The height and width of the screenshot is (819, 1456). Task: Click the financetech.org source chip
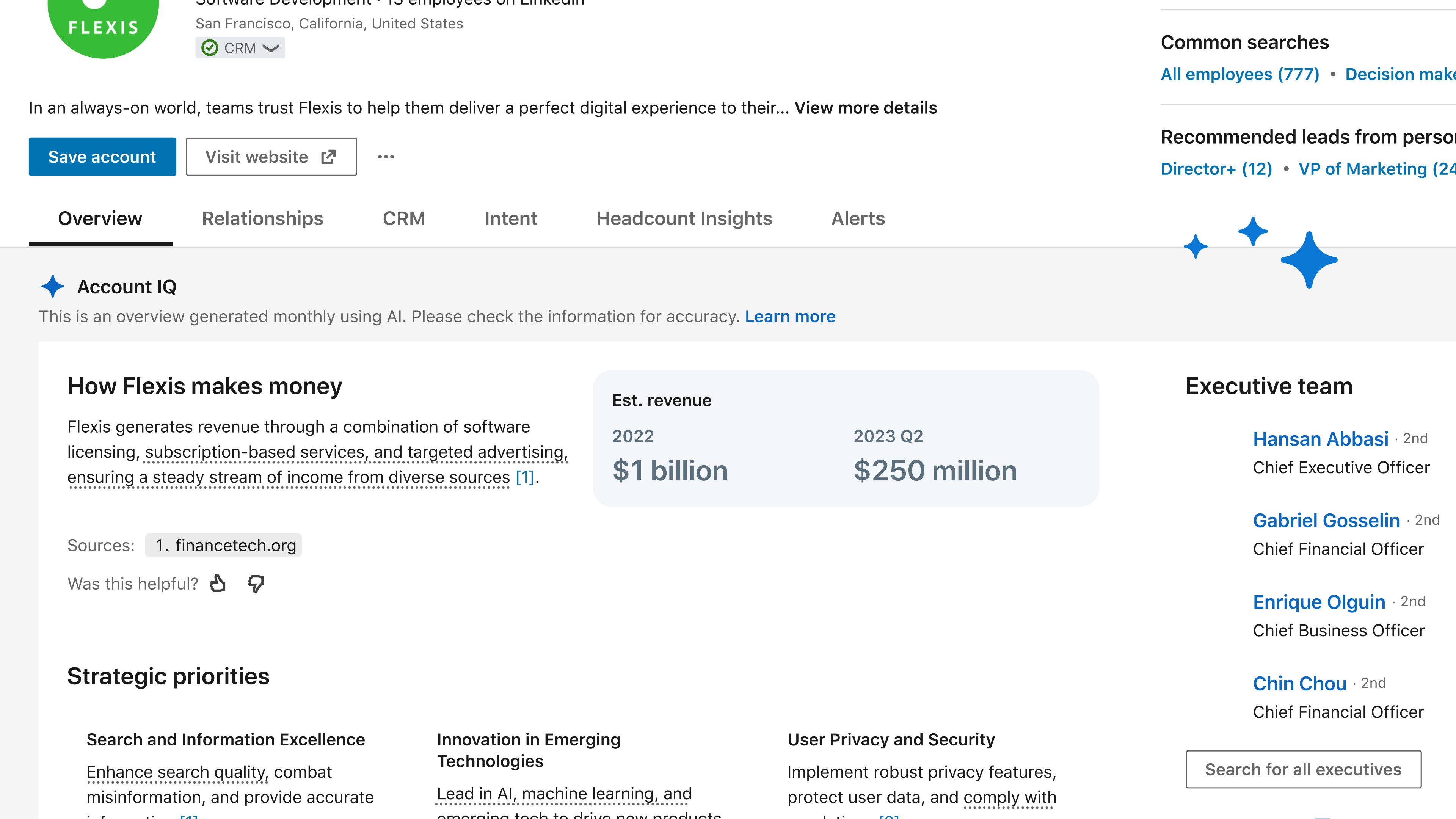pyautogui.click(x=224, y=545)
